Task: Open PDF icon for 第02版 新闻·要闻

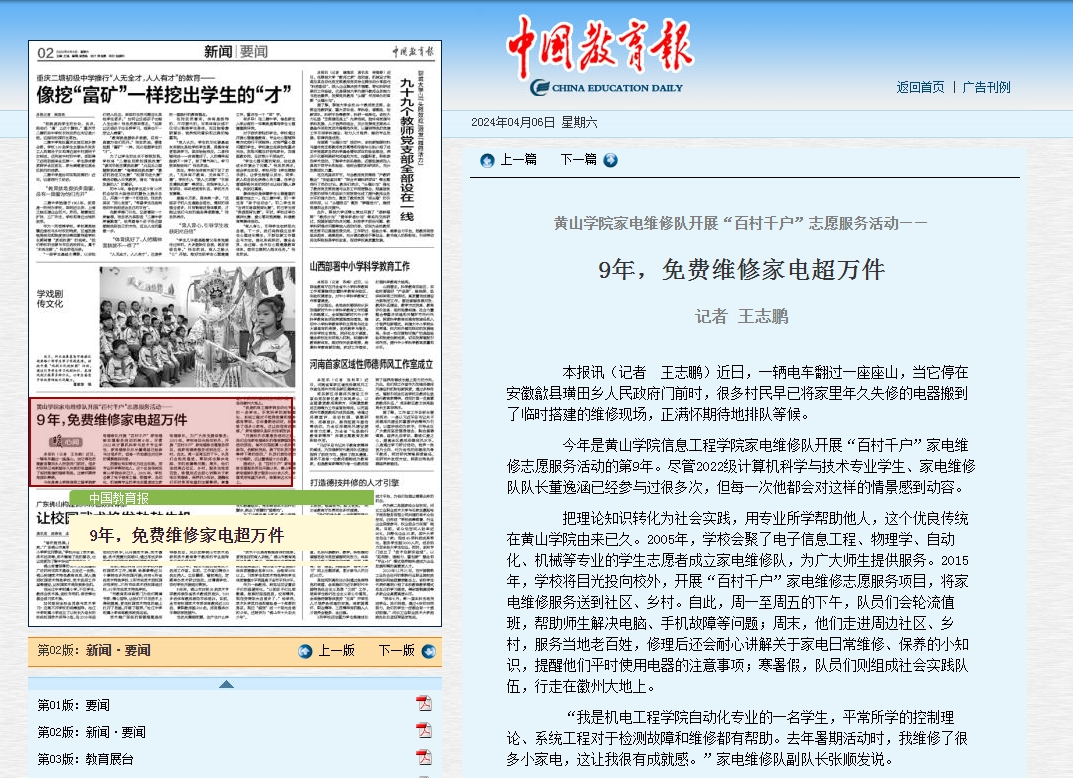Action: click(x=424, y=731)
